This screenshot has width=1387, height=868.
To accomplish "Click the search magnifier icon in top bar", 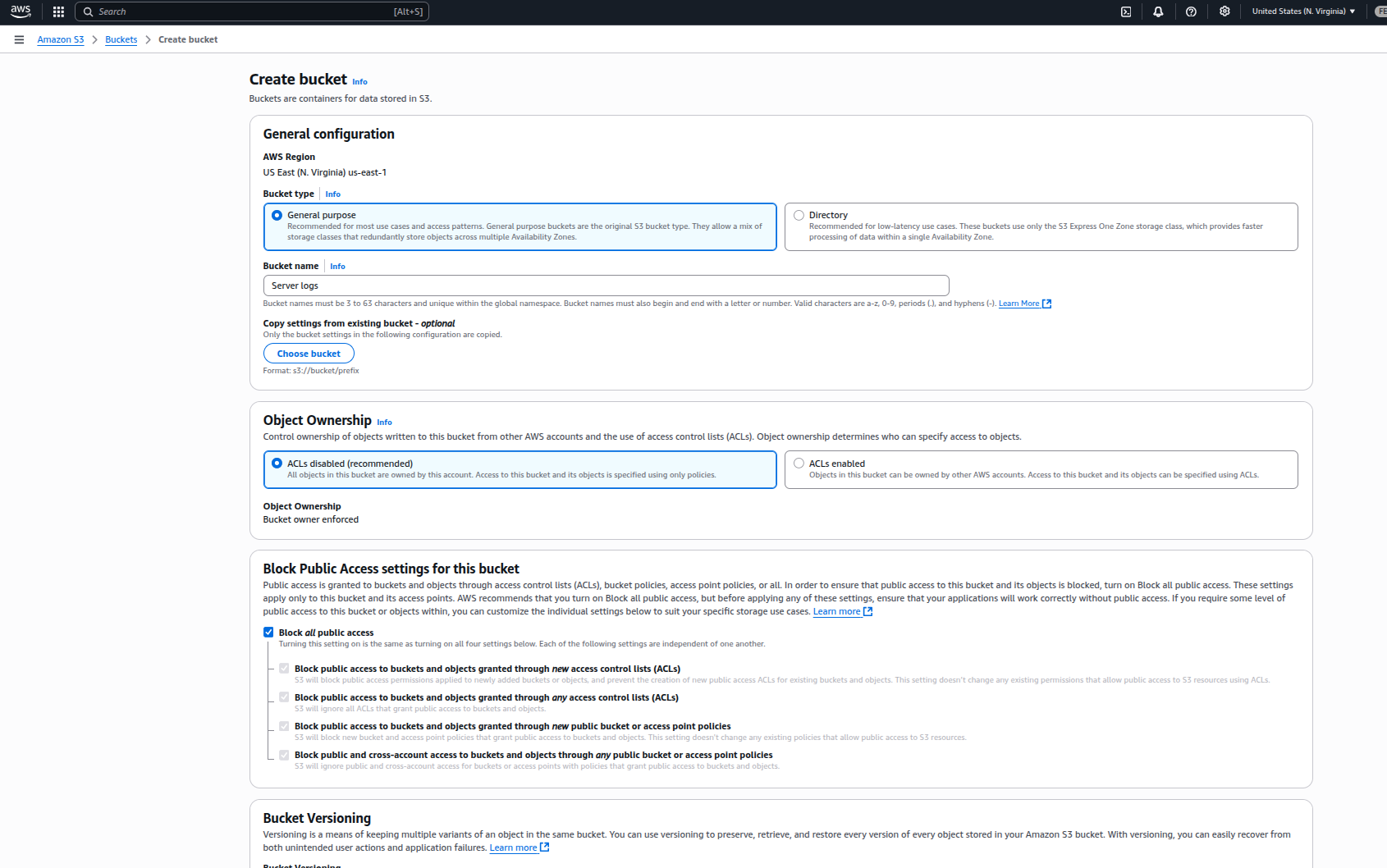I will 88,11.
